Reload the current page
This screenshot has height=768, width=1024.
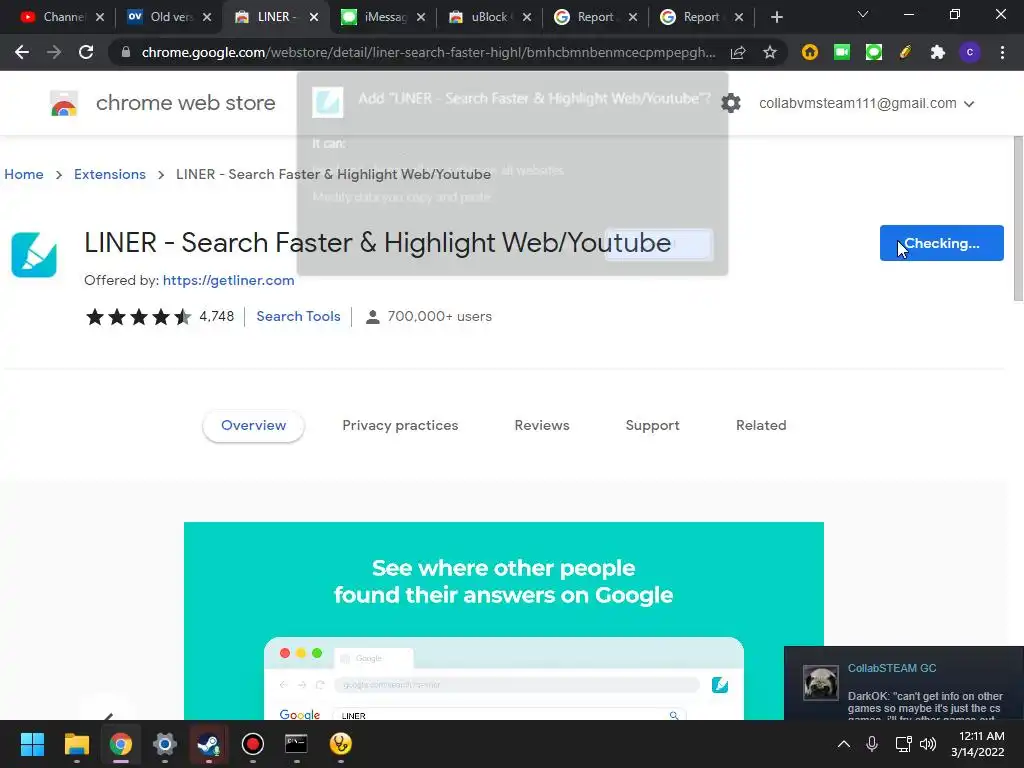tap(86, 52)
